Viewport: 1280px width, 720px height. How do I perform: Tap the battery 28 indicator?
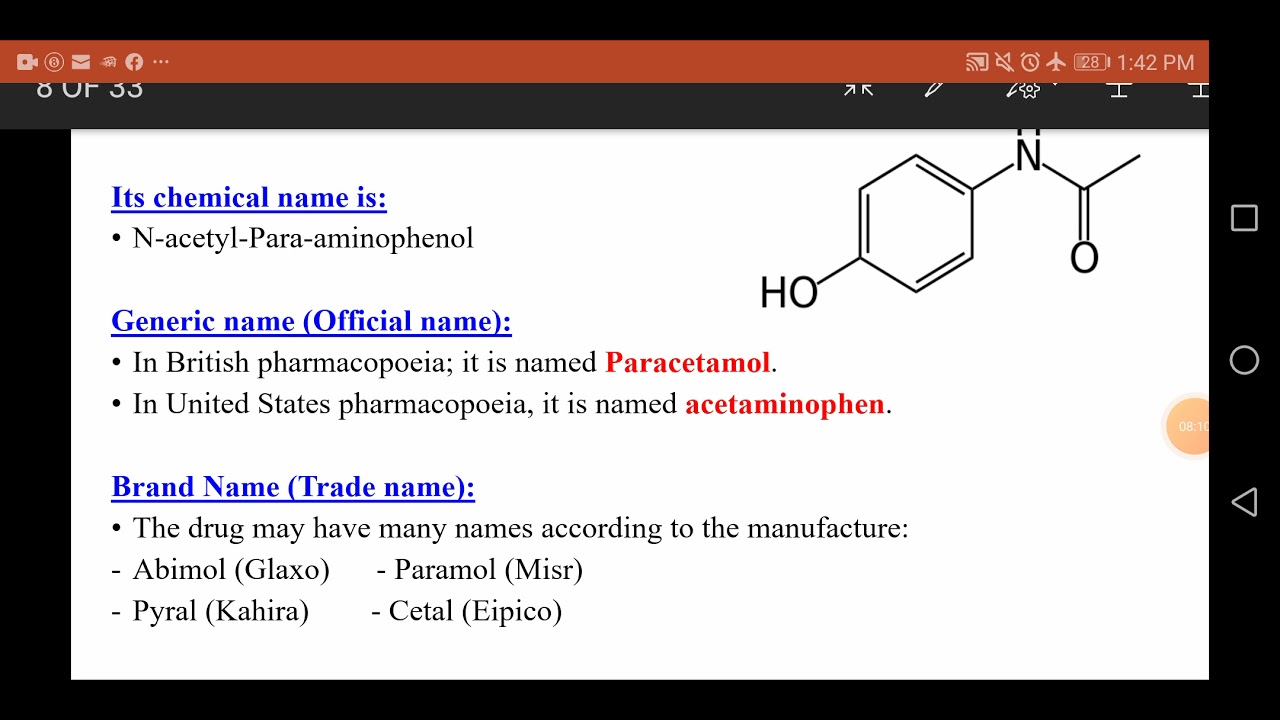tap(1091, 62)
